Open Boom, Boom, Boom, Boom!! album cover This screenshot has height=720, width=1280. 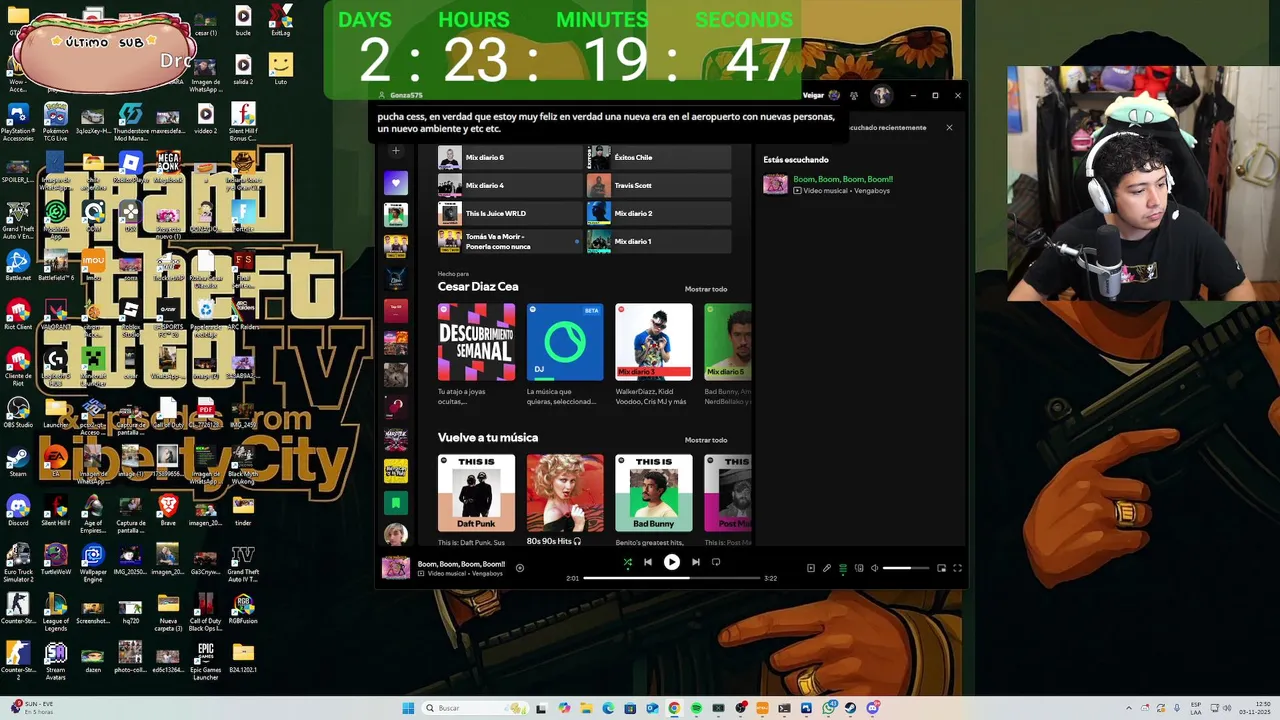coord(396,568)
